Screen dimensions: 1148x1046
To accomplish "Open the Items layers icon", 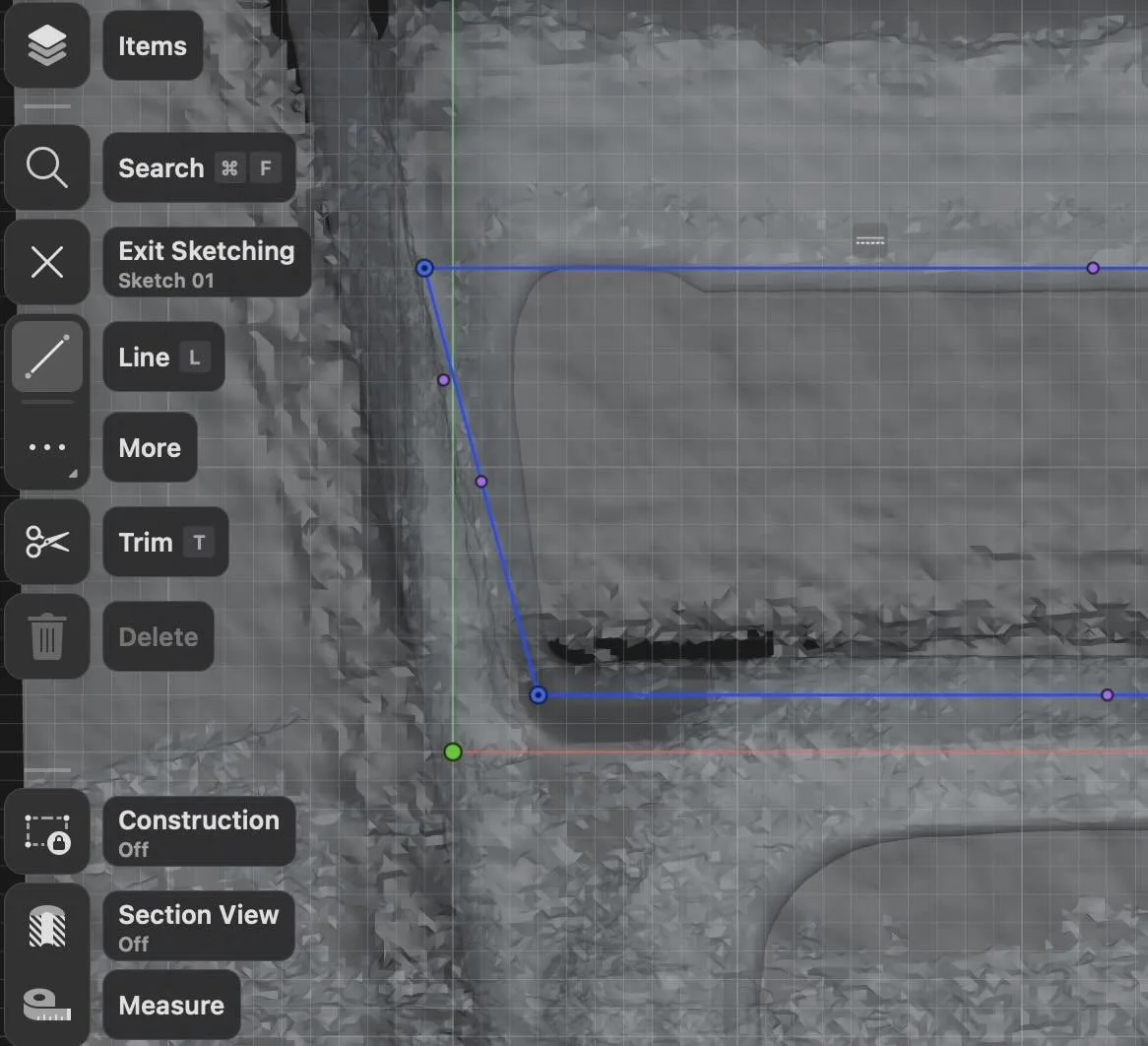I will (x=47, y=45).
